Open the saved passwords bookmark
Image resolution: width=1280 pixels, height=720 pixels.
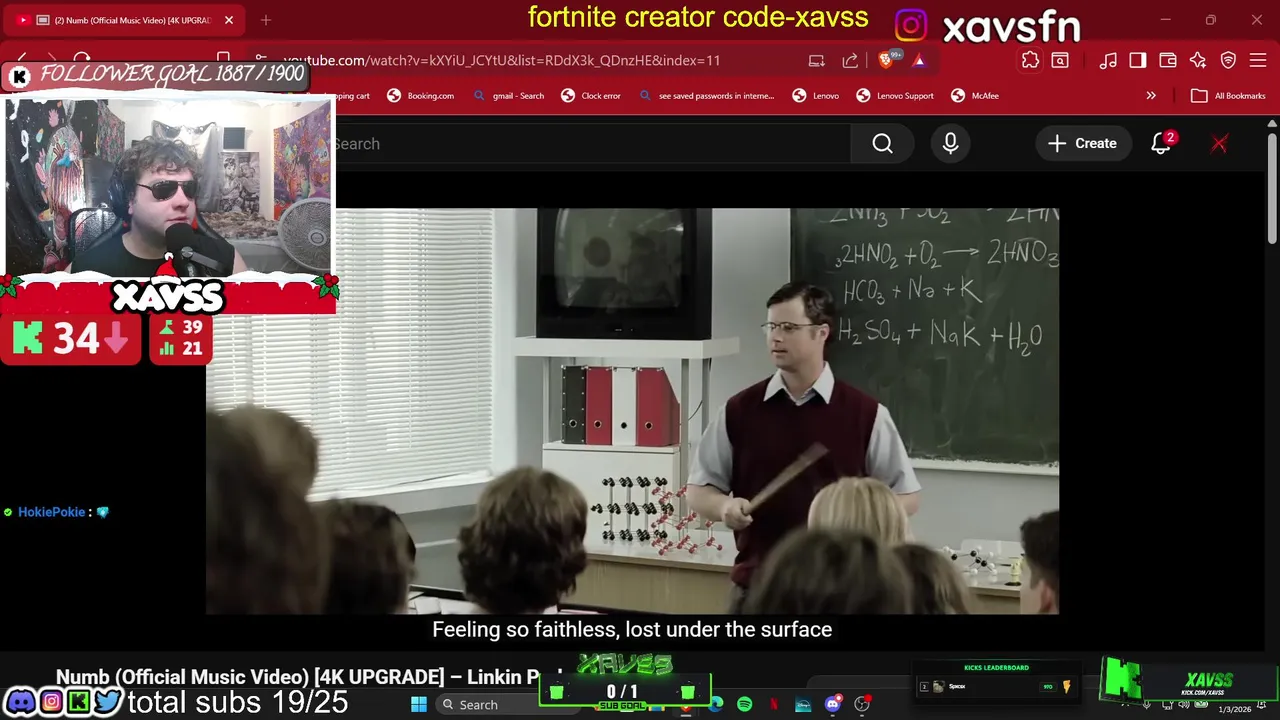[x=706, y=96]
